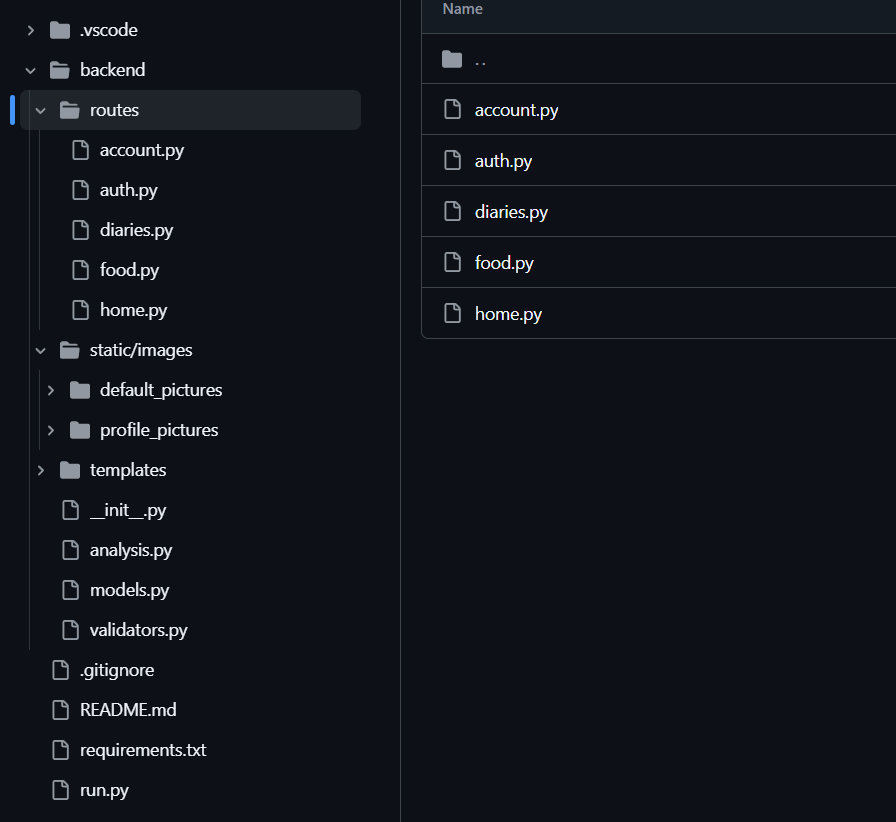This screenshot has height=822, width=896.
Task: Click the file icon beside models.py
Action: click(70, 589)
